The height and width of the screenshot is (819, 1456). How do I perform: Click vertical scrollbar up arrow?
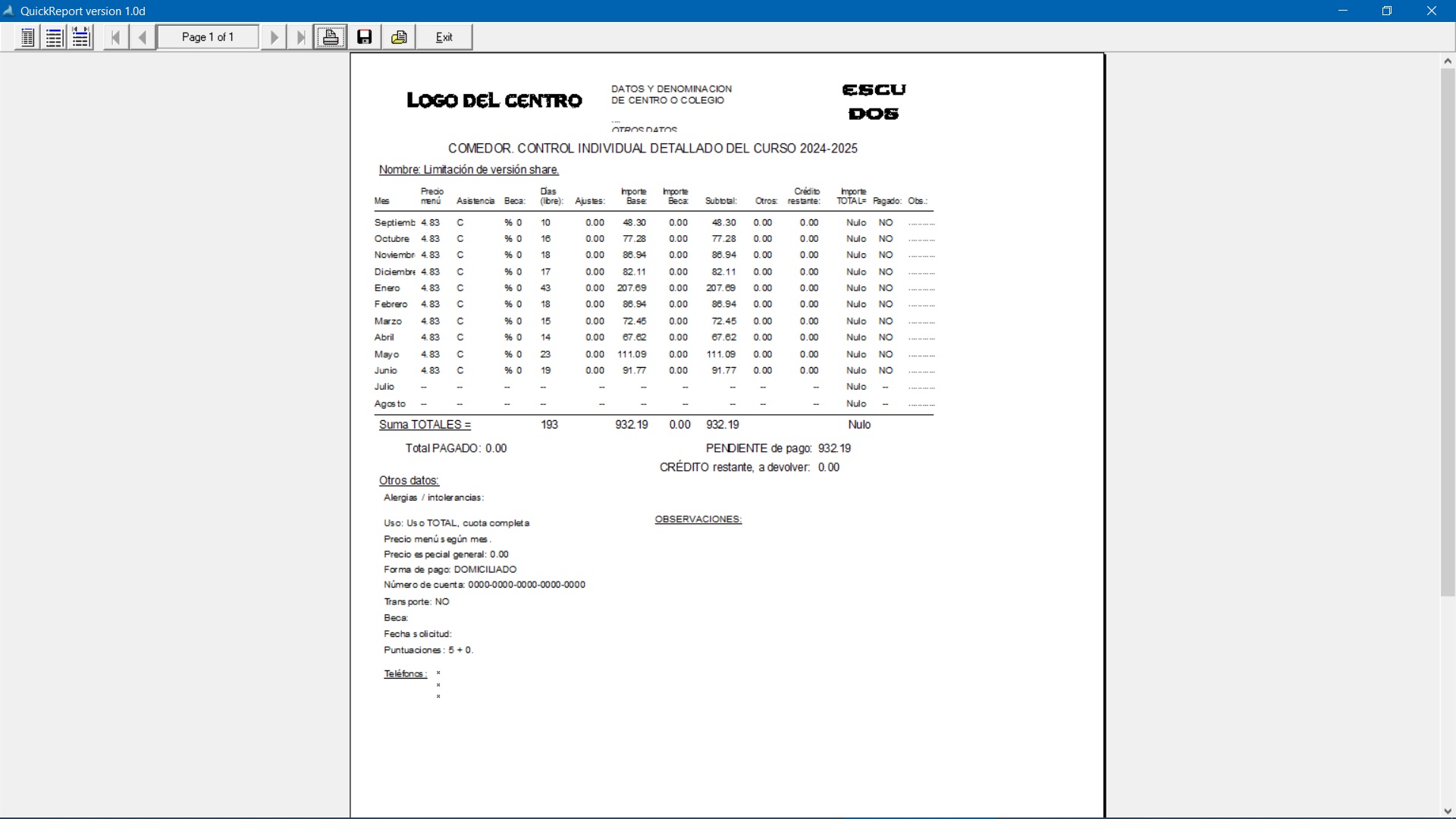click(x=1448, y=61)
